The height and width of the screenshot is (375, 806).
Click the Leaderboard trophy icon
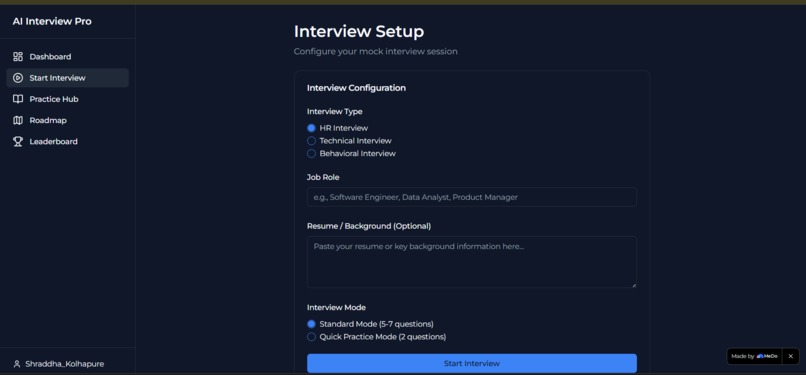tap(18, 142)
